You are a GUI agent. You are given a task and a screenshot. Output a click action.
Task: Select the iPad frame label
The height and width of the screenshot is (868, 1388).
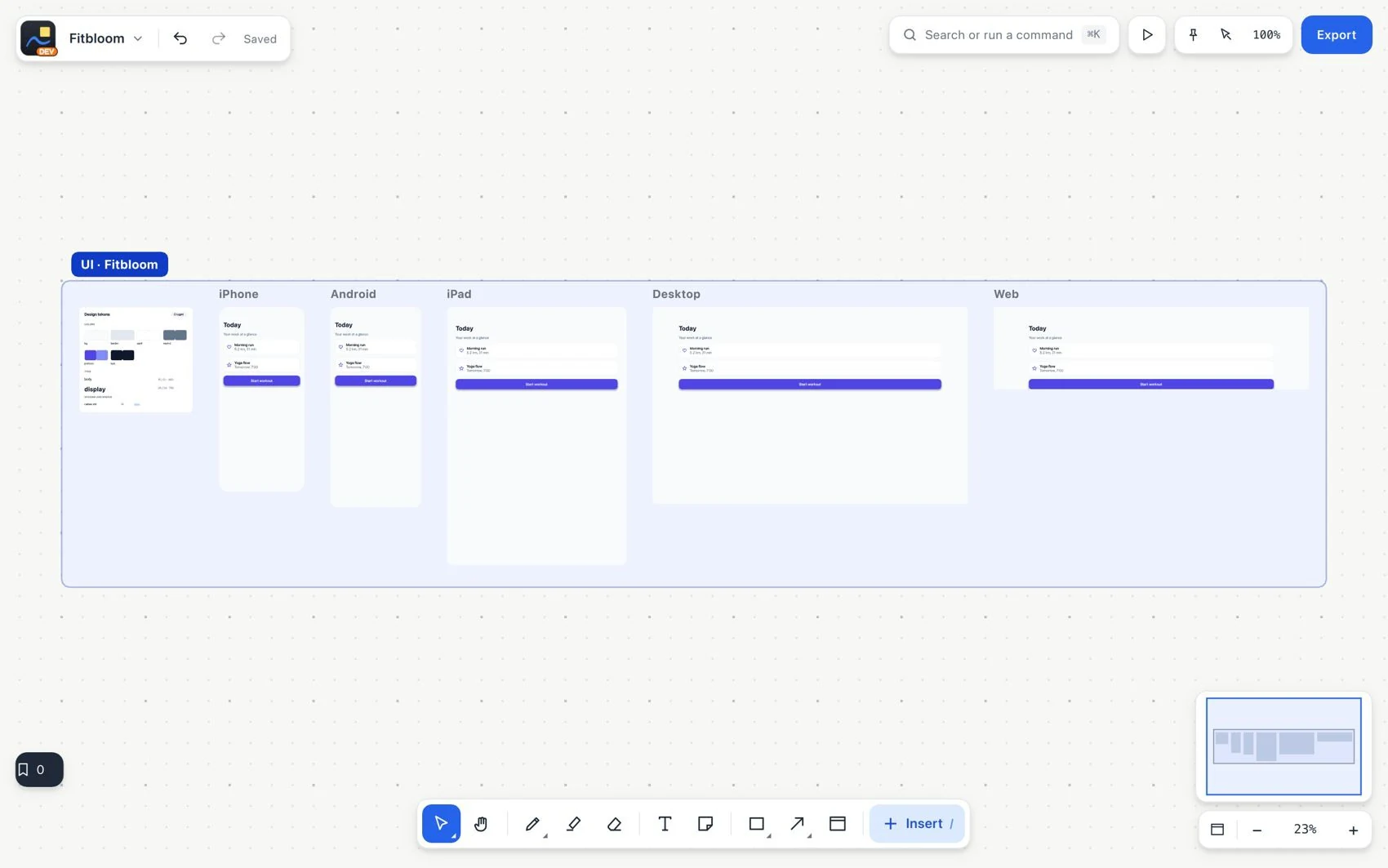point(459,294)
